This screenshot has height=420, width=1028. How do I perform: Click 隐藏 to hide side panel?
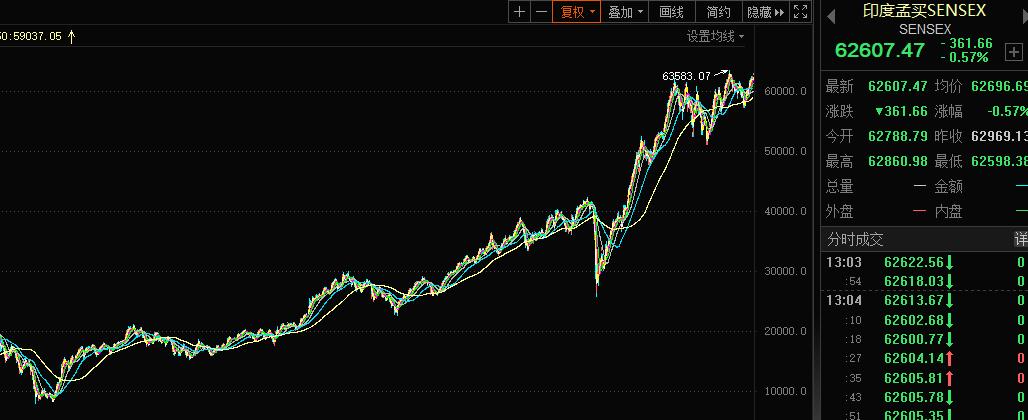[x=765, y=12]
